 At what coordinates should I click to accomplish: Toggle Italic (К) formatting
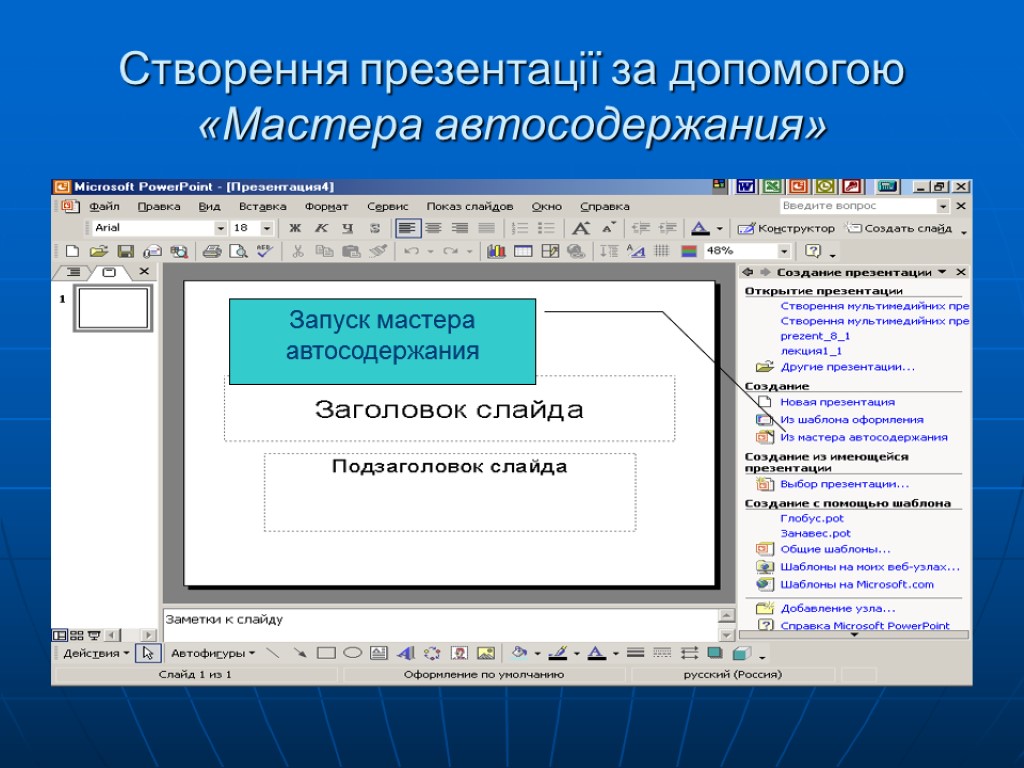pos(321,228)
